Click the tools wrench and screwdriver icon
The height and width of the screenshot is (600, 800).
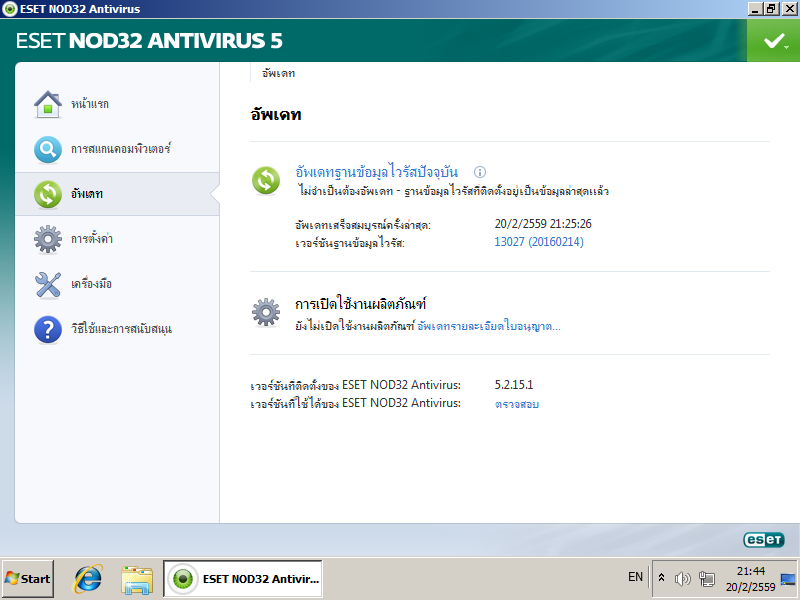(x=48, y=284)
